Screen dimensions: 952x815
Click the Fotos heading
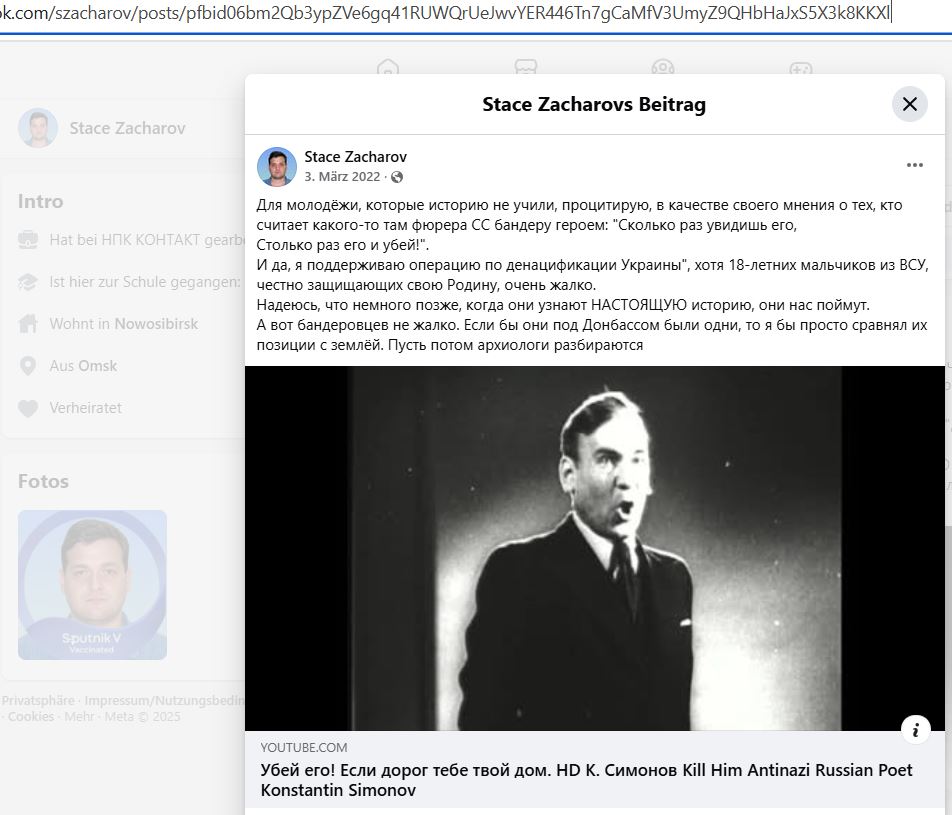point(43,482)
